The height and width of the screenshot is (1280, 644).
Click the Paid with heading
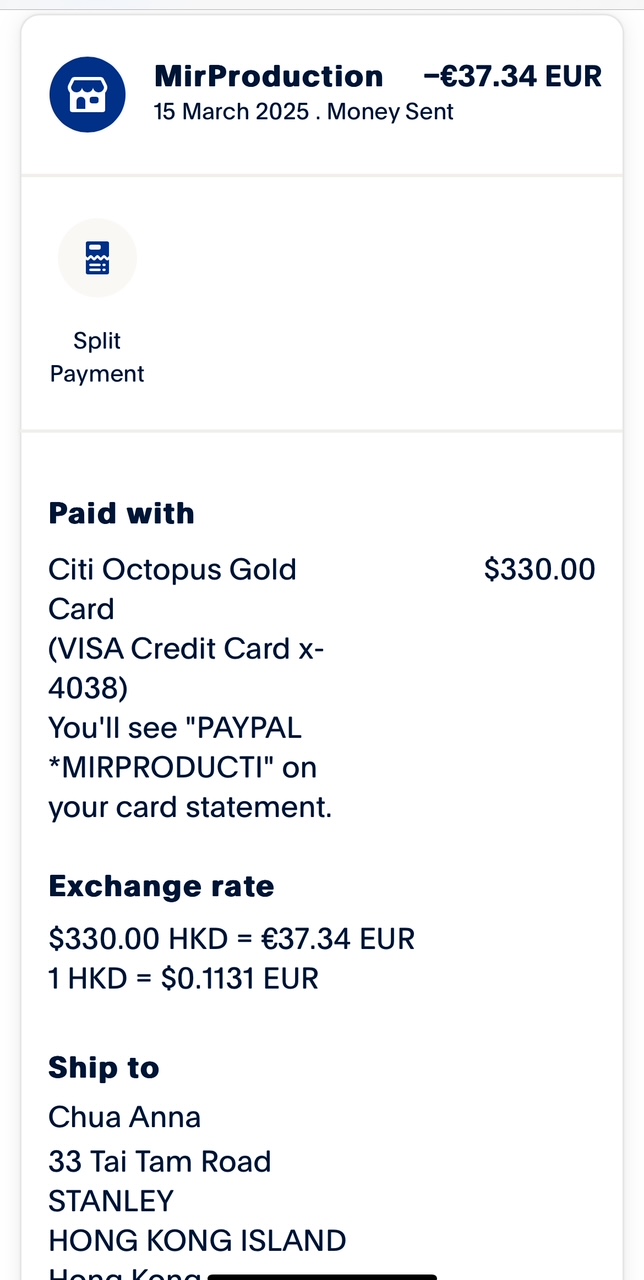point(121,513)
